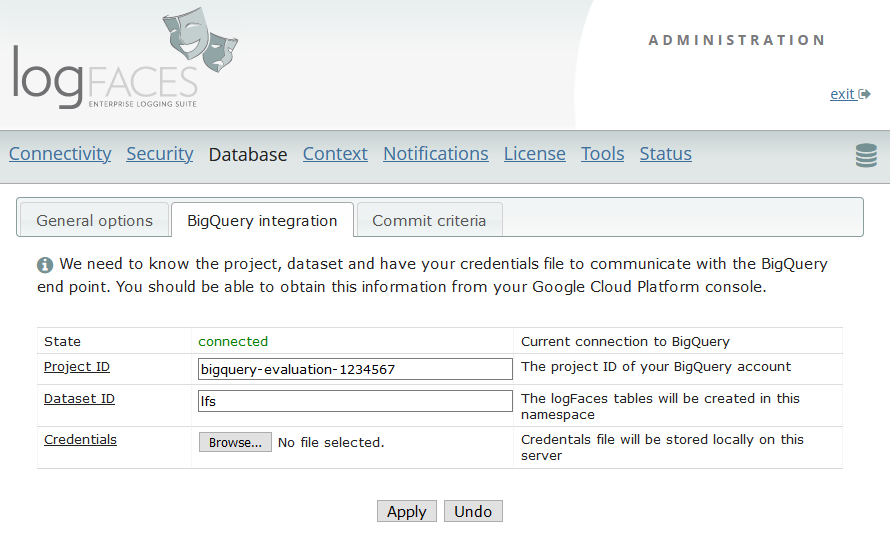The height and width of the screenshot is (536, 890).
Task: Focus the Dataset ID input field
Action: tap(355, 401)
